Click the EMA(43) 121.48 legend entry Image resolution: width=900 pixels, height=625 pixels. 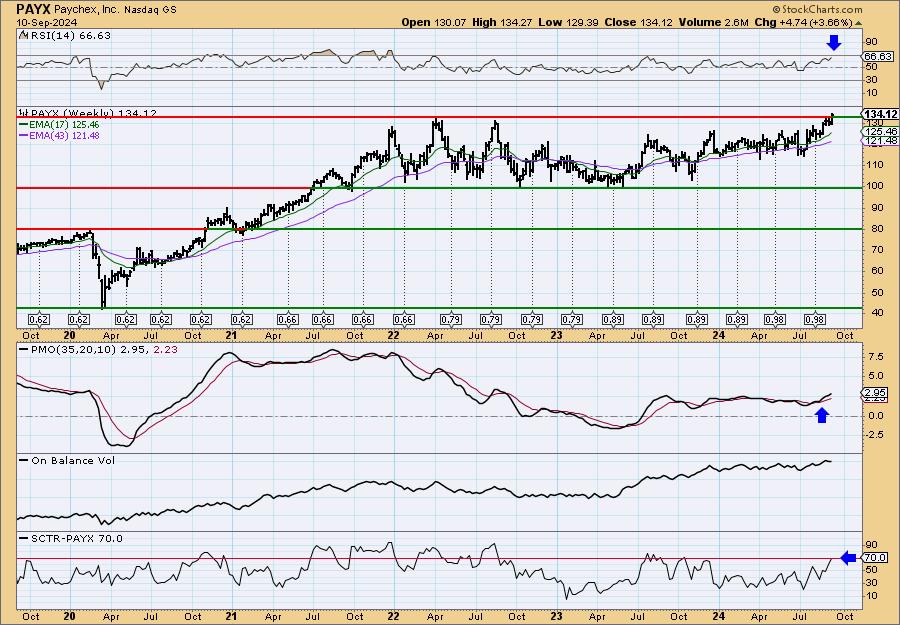coord(59,136)
